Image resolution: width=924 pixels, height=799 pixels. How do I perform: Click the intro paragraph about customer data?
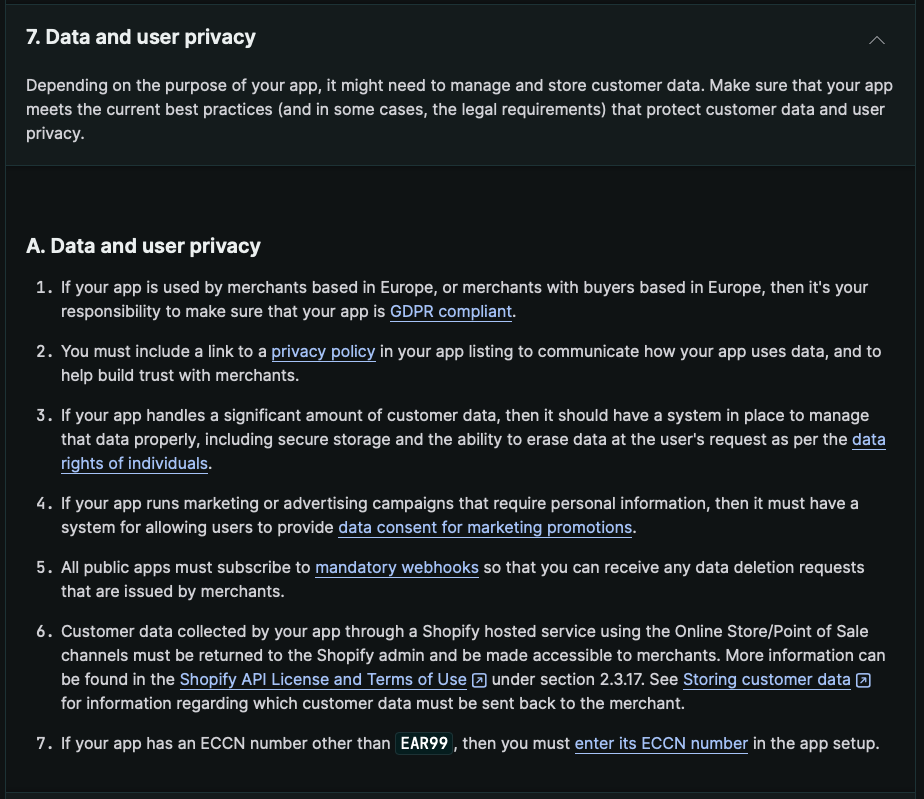pos(455,109)
